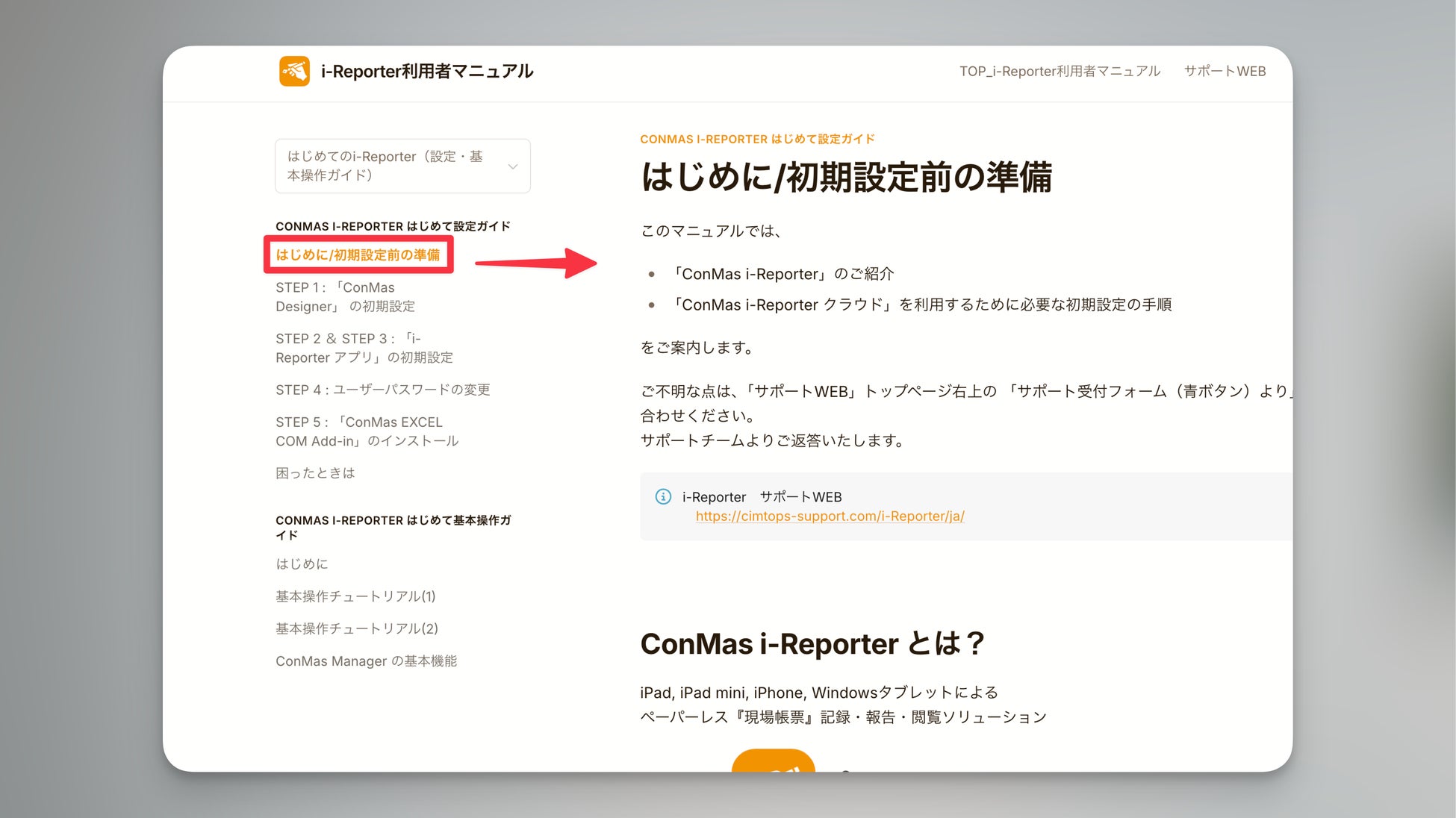Open 基本操作チュートリアル(1) in the sidebar
This screenshot has width=1456, height=818.
point(355,596)
